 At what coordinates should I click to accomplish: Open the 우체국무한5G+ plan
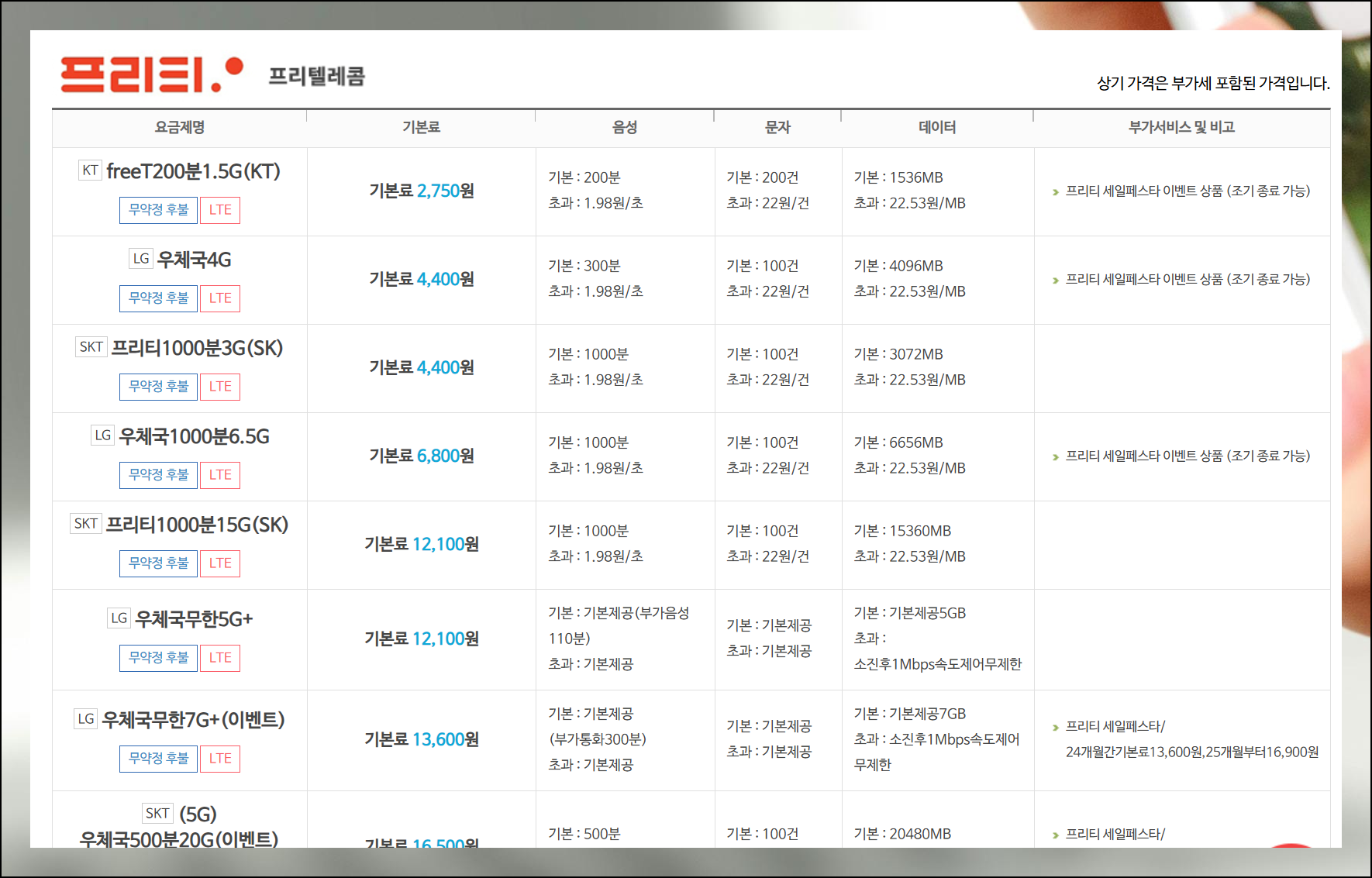point(195,619)
